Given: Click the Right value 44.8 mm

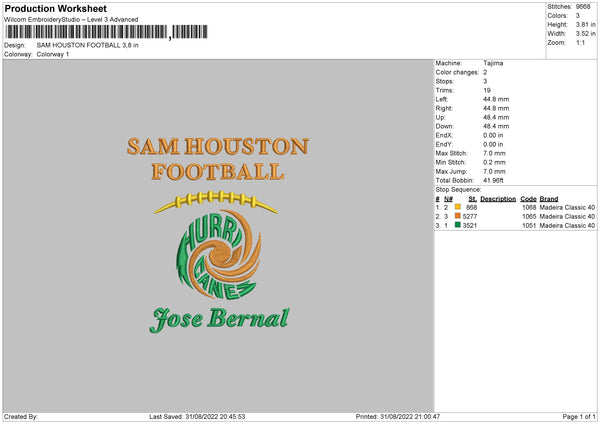Looking at the screenshot, I should click(x=496, y=108).
